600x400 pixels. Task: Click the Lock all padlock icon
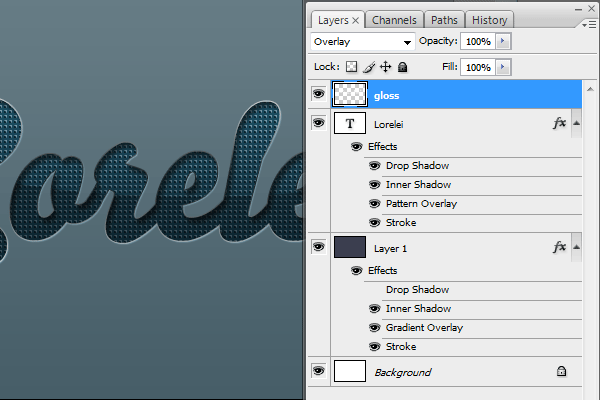[x=402, y=67]
